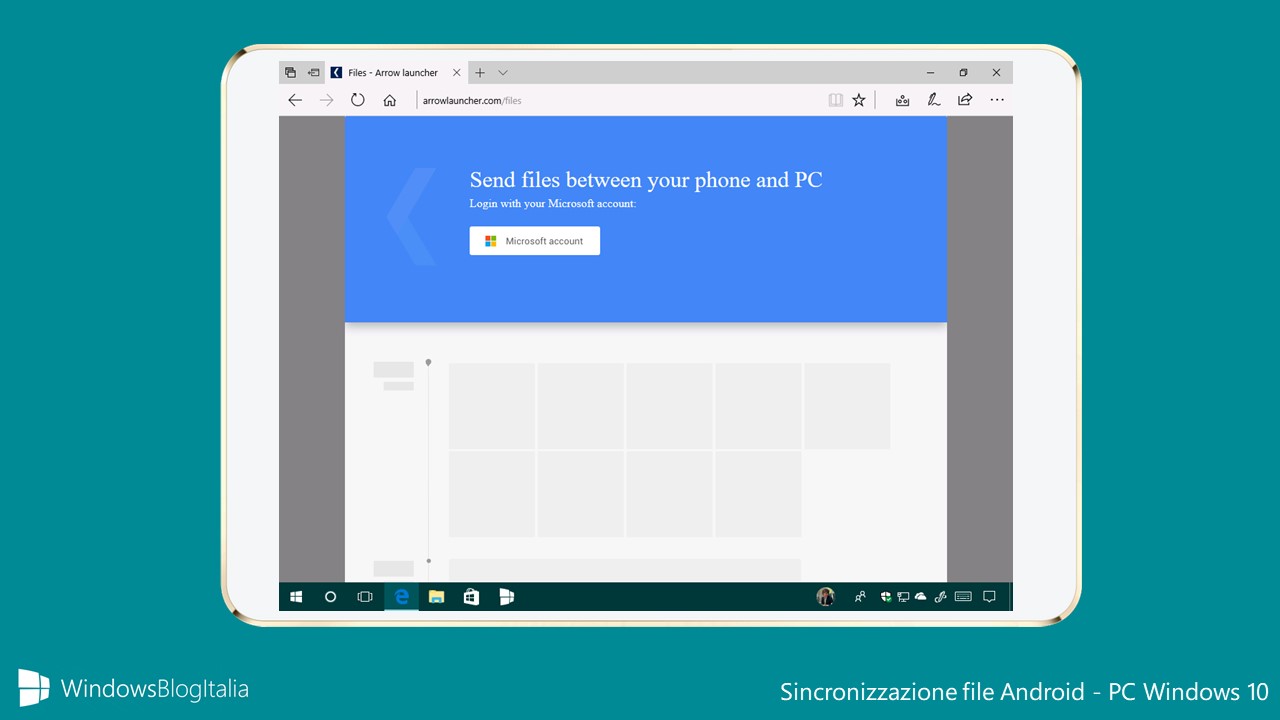Screen dimensions: 1280x720
Task: Close the Files - Arrow launcher tab
Action: [x=457, y=73]
